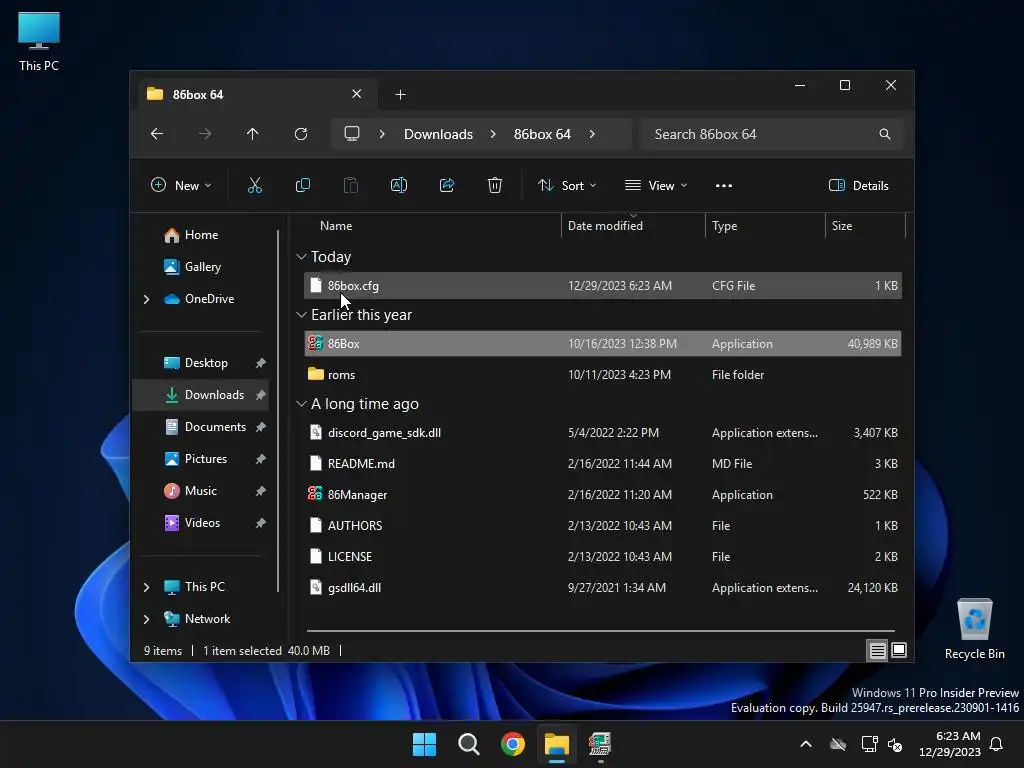1024x768 pixels.
Task: Expand OneDrive in the sidebar
Action: pos(146,299)
